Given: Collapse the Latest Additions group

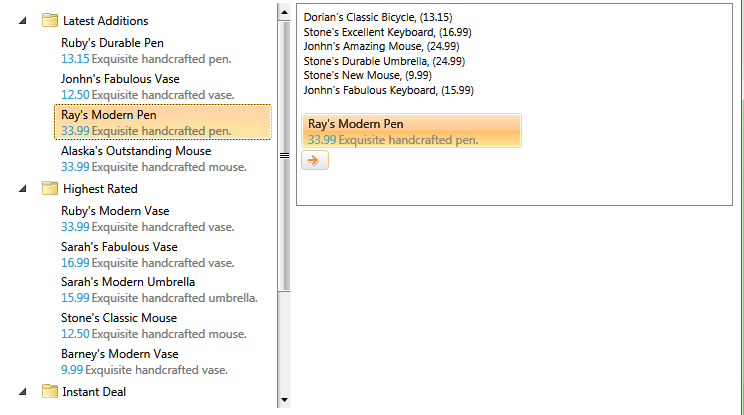Looking at the screenshot, I should point(23,21).
